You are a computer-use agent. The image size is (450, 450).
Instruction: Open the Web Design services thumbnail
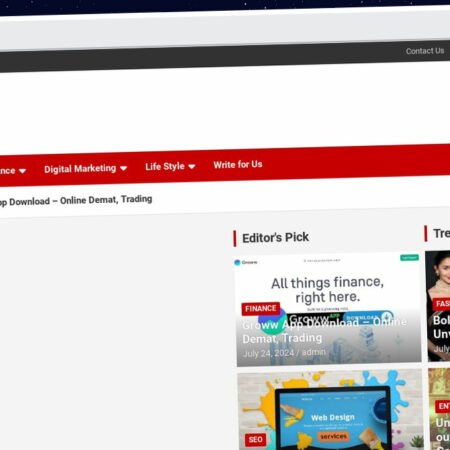click(331, 410)
